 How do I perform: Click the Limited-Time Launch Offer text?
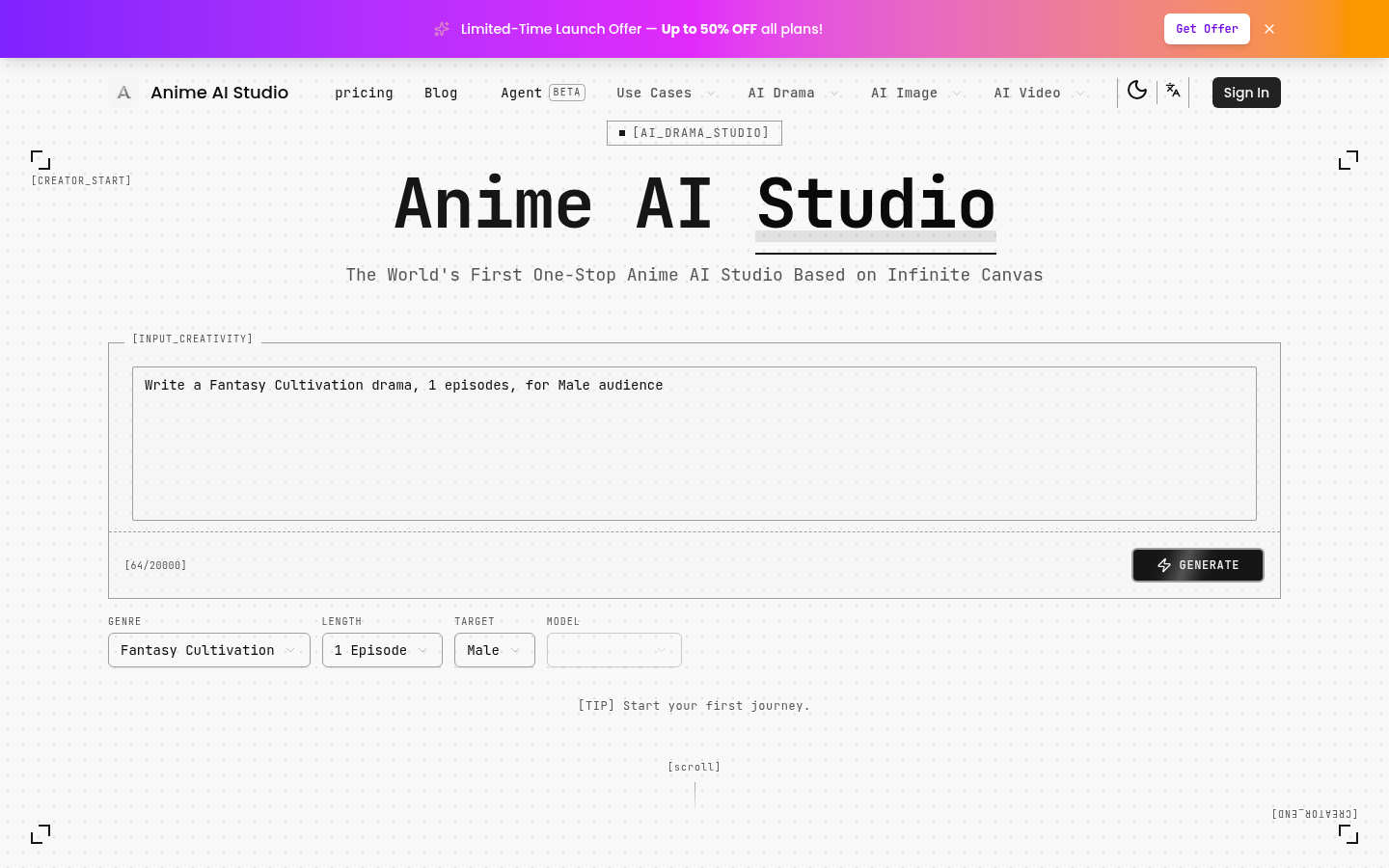(x=641, y=29)
